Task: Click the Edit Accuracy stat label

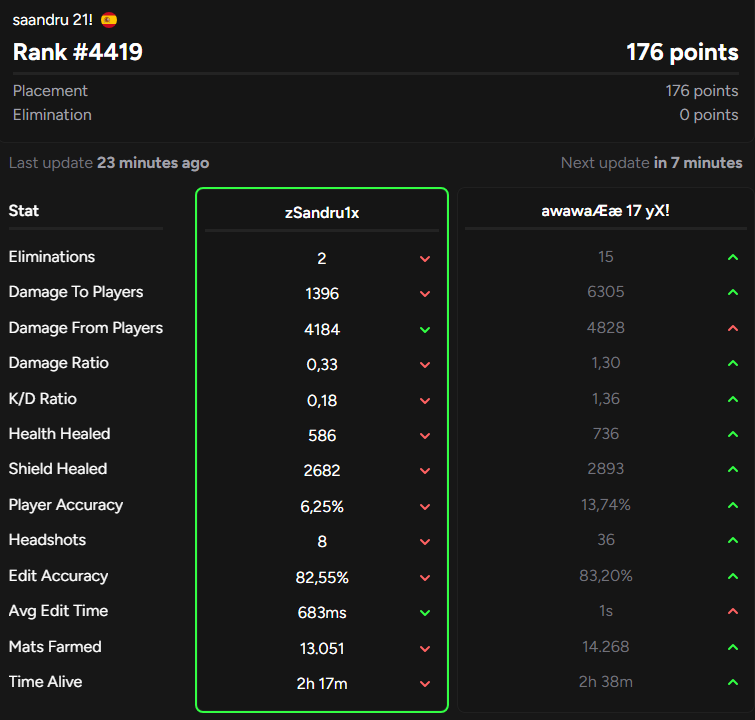Action: pyautogui.click(x=58, y=576)
